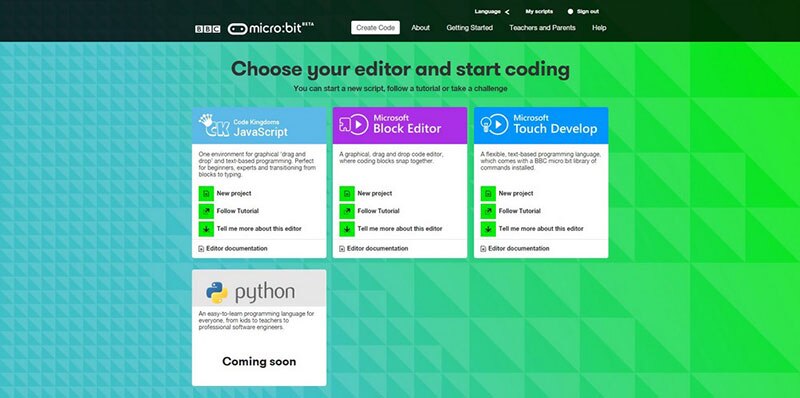Open Editor documentation for Block Editor
The image size is (800, 398).
(378, 248)
